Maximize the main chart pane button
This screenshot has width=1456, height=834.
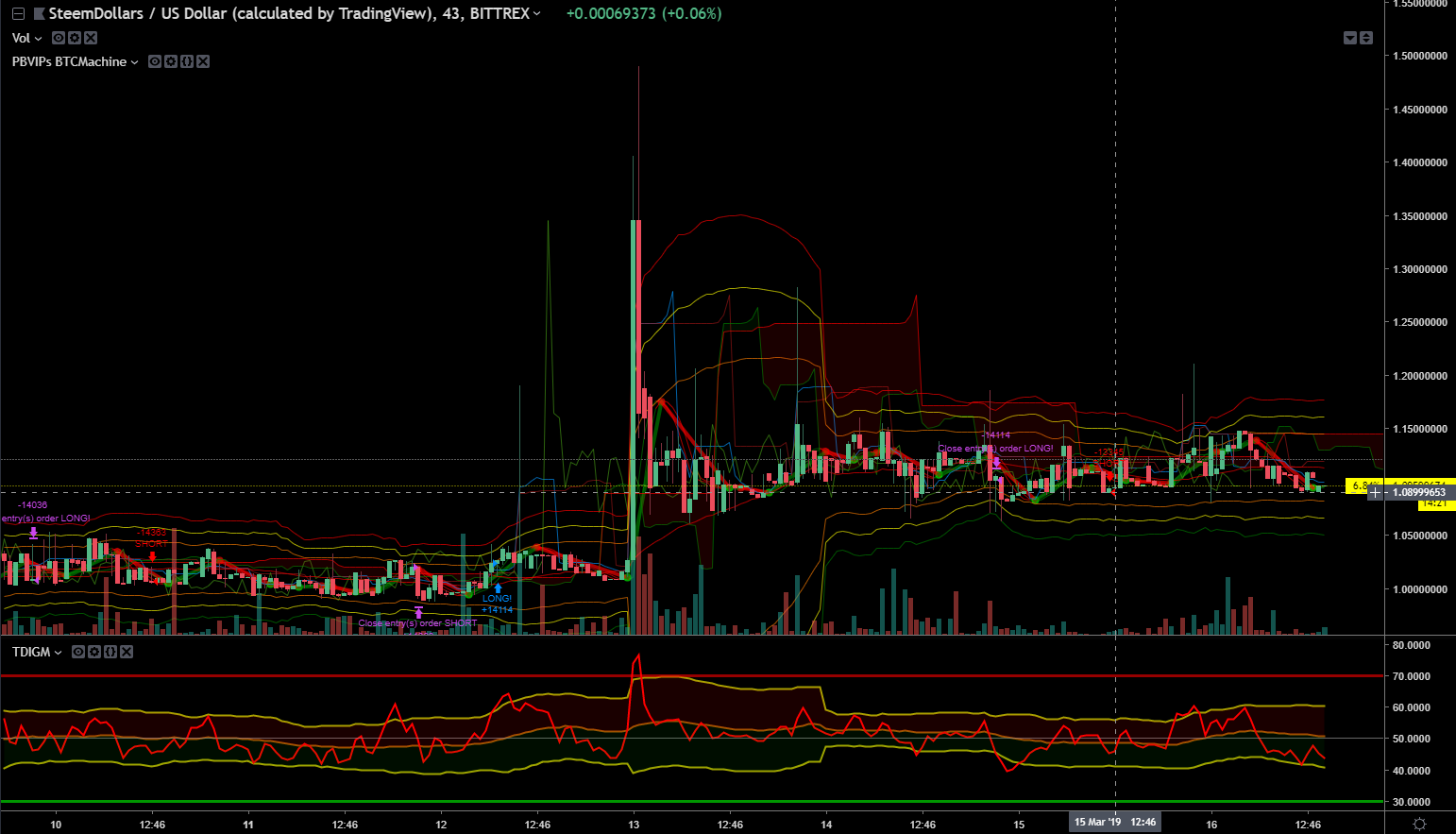[x=1366, y=38]
